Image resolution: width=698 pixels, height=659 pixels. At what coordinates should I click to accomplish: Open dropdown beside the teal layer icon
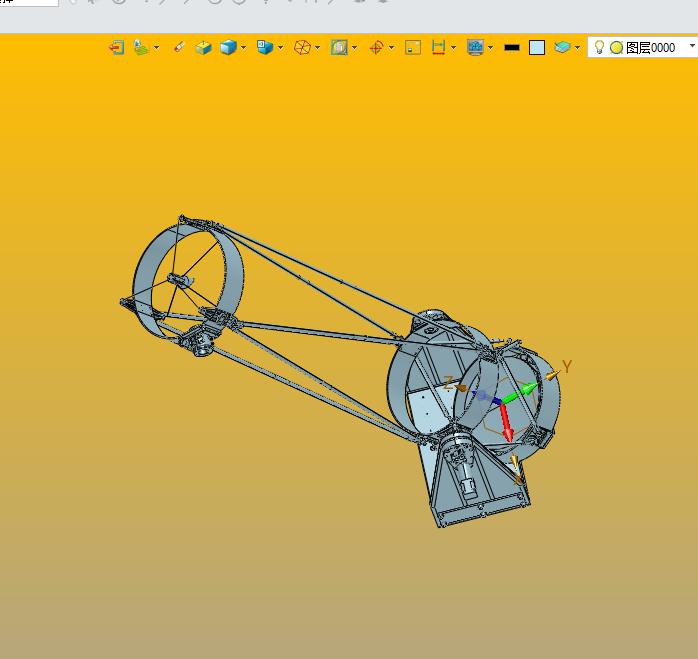pyautogui.click(x=577, y=47)
